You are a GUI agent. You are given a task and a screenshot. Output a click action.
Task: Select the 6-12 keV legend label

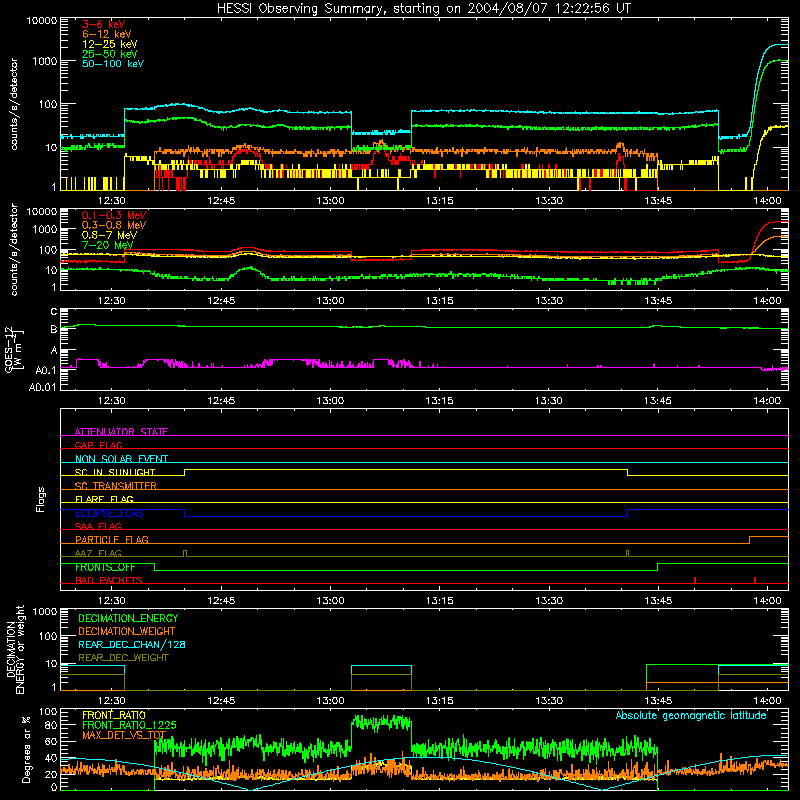[106, 34]
